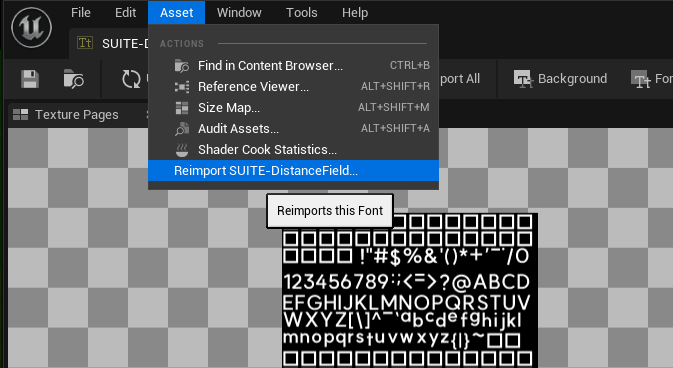Choose Audit Assets from Asset menu
This screenshot has height=368, width=673.
pos(294,129)
